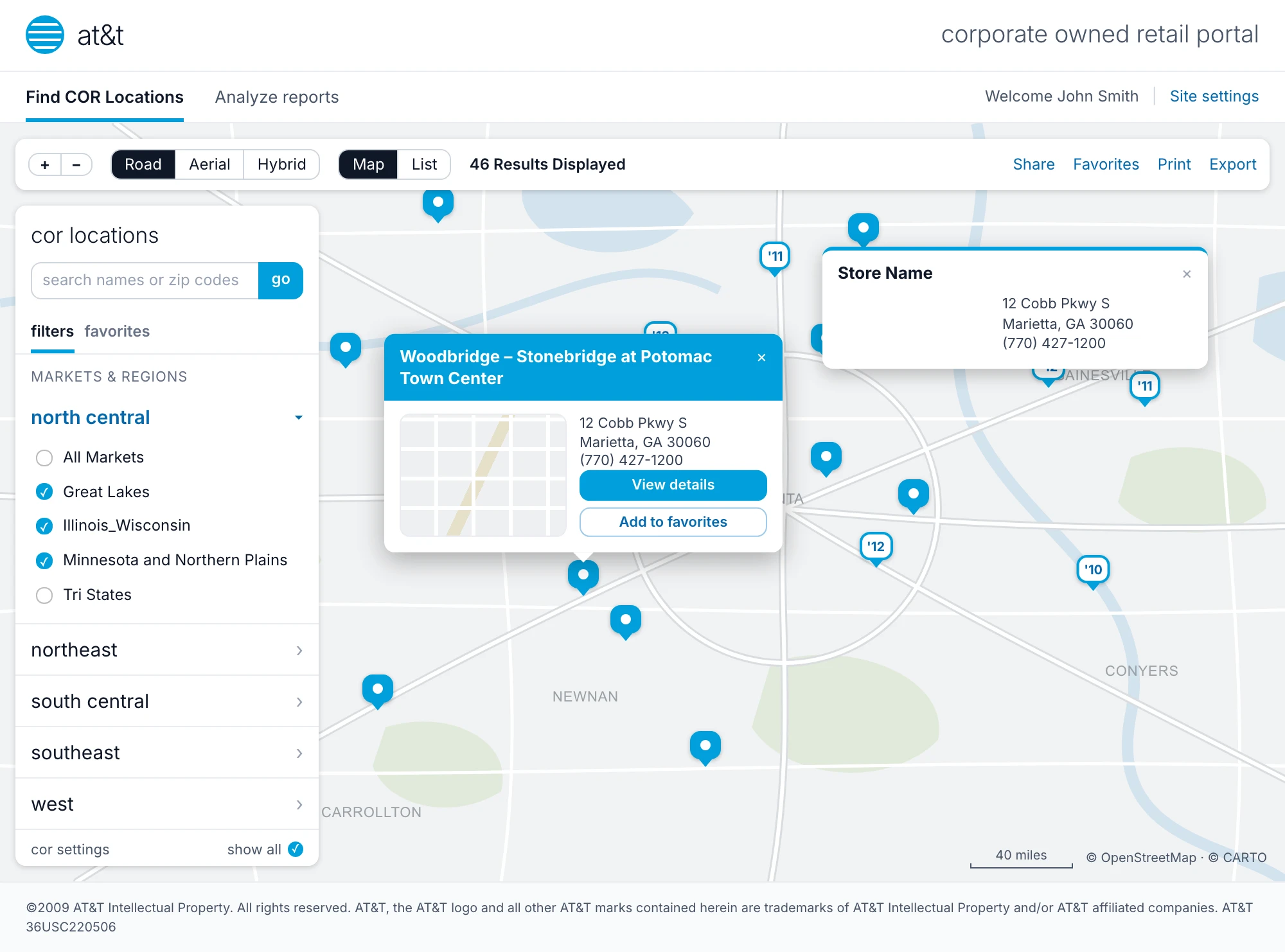The image size is (1285, 952).
Task: Click the map pin below the Woodbridge popup
Action: (583, 576)
